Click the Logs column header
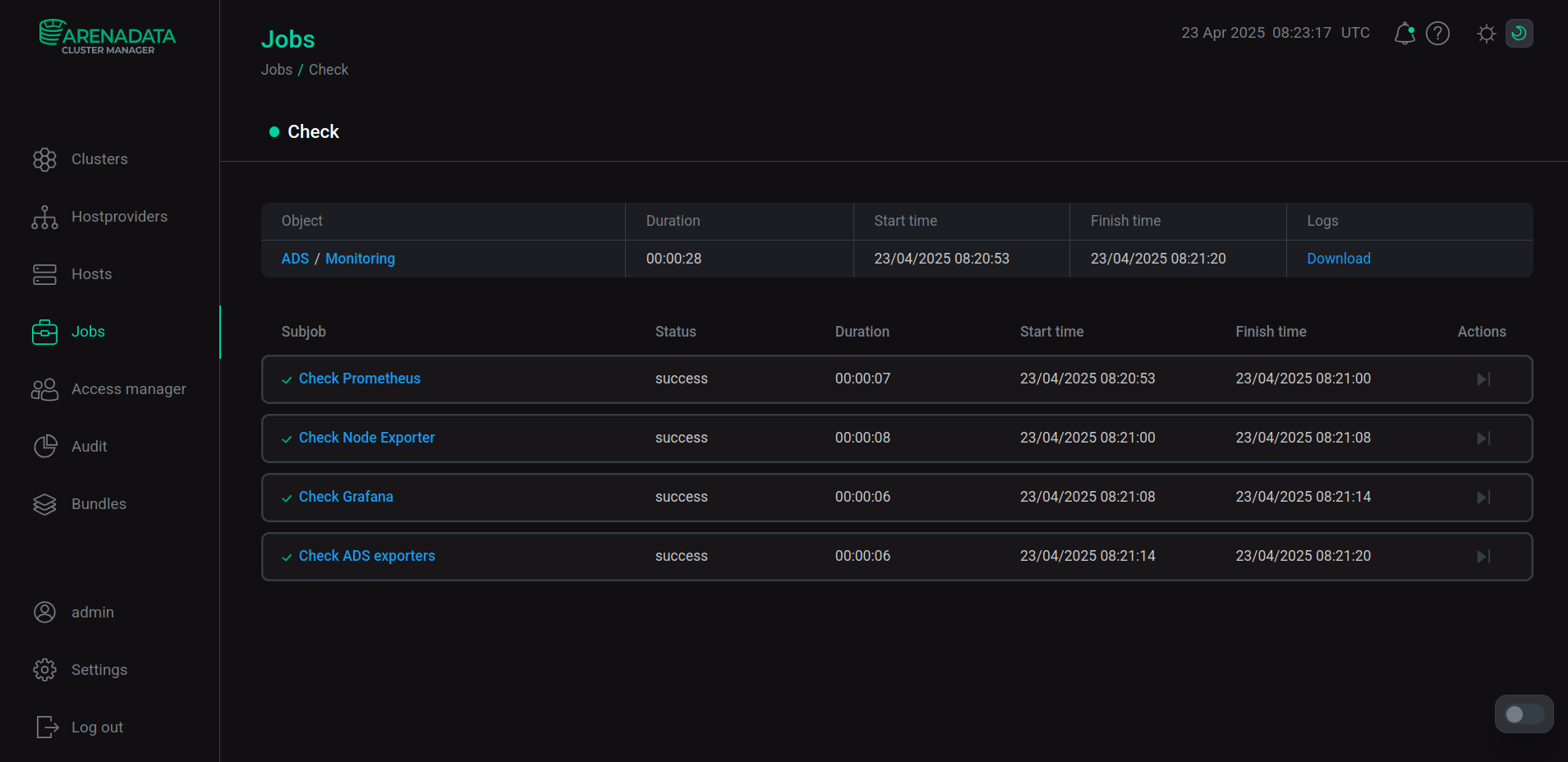The height and width of the screenshot is (762, 1568). pyautogui.click(x=1322, y=221)
